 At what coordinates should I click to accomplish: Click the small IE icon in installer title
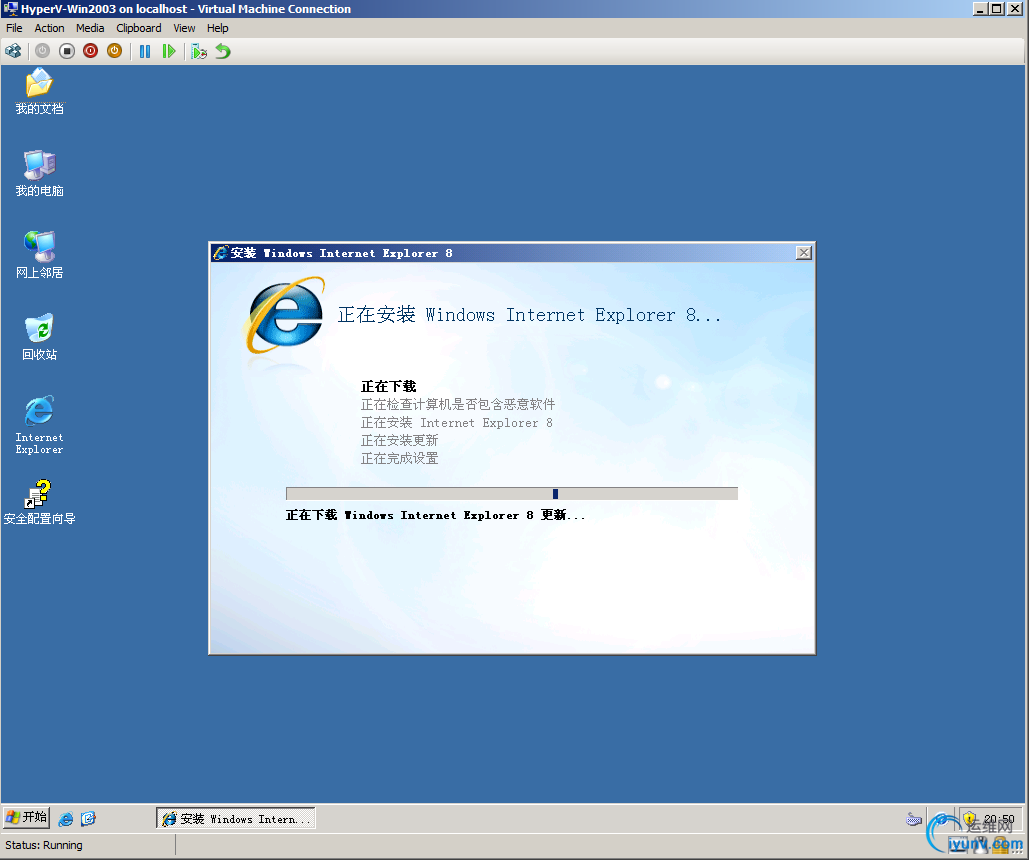(220, 253)
